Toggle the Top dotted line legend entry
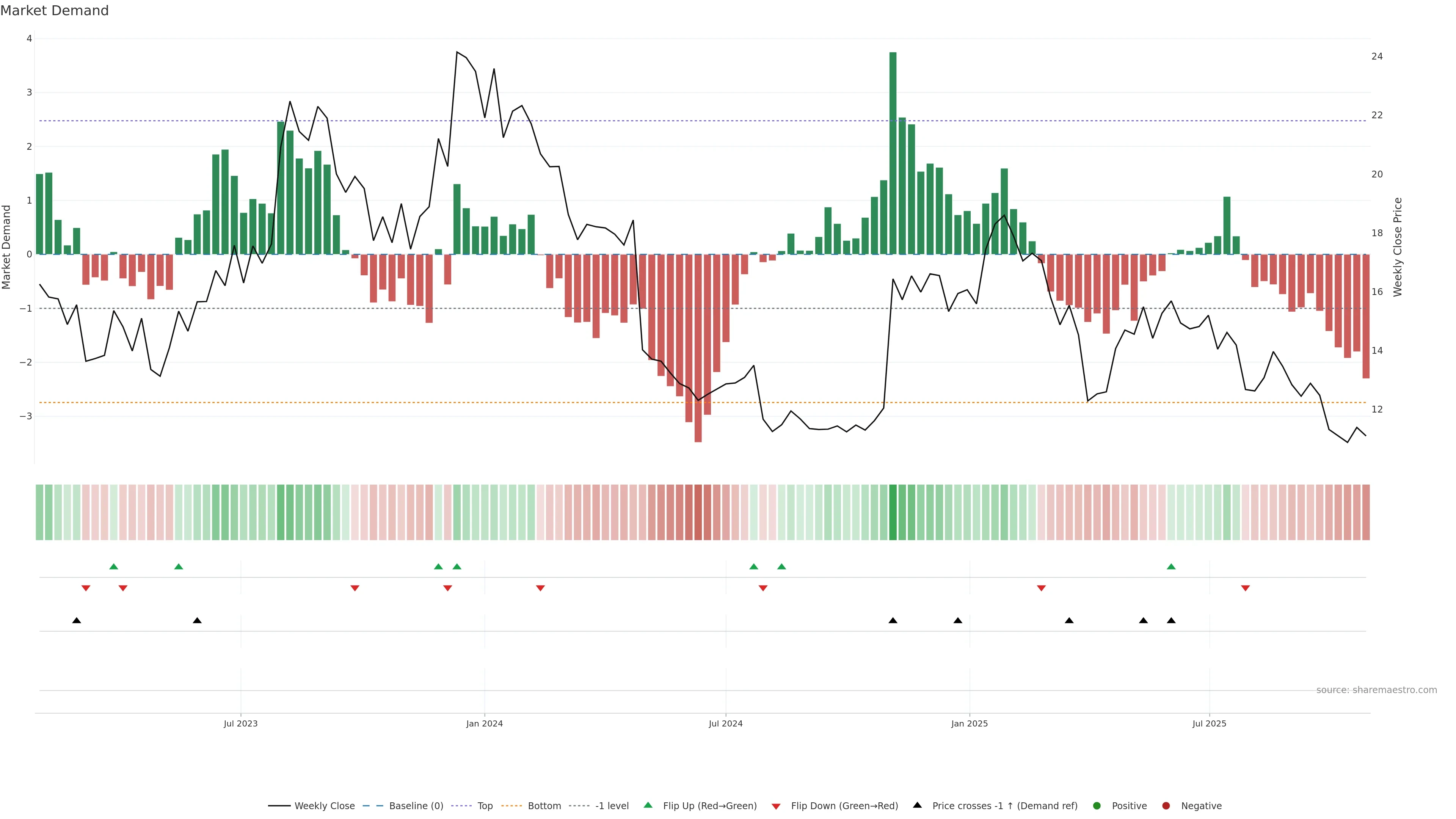 click(x=485, y=805)
